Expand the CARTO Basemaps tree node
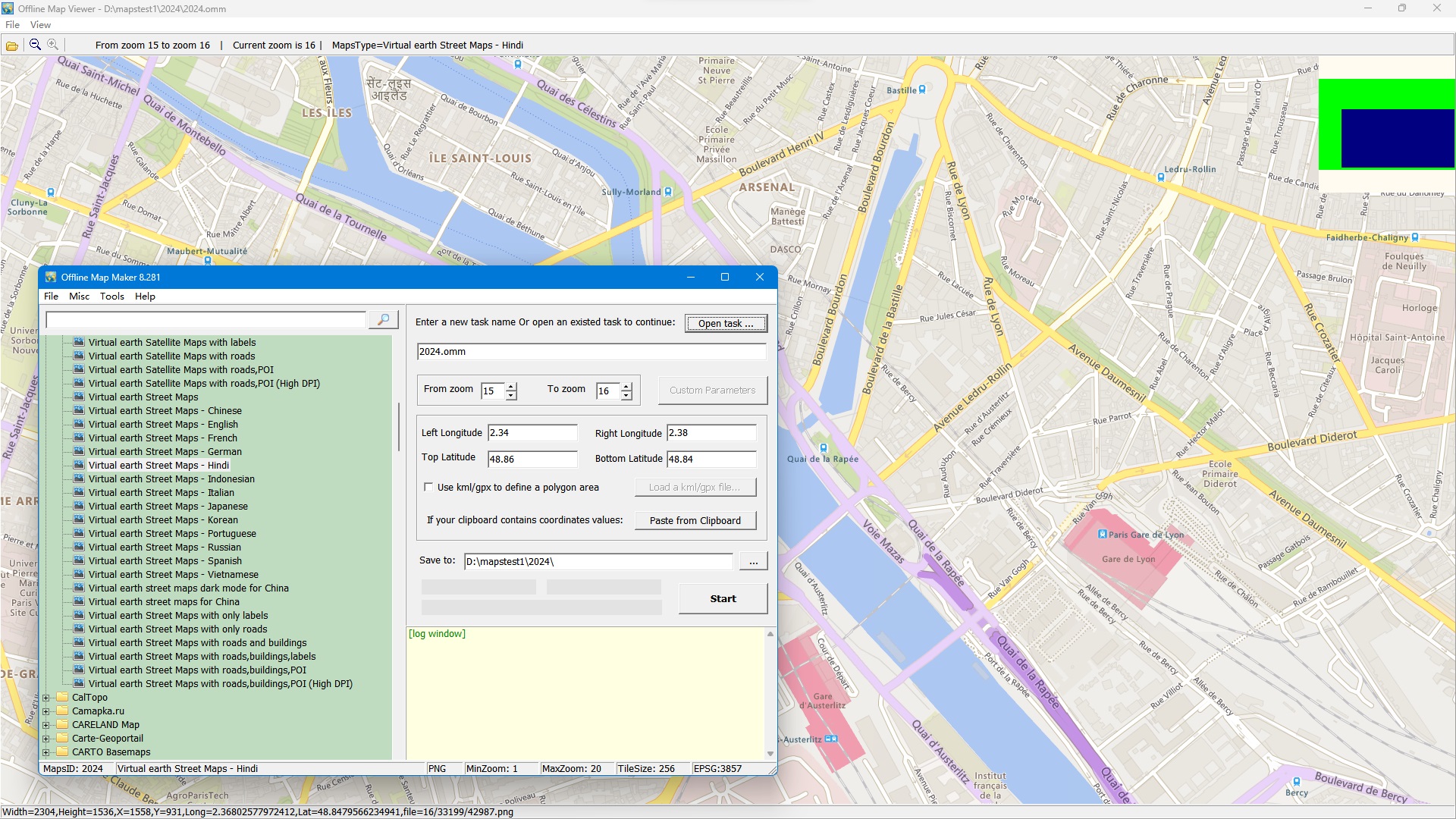This screenshot has height=819, width=1456. click(46, 752)
